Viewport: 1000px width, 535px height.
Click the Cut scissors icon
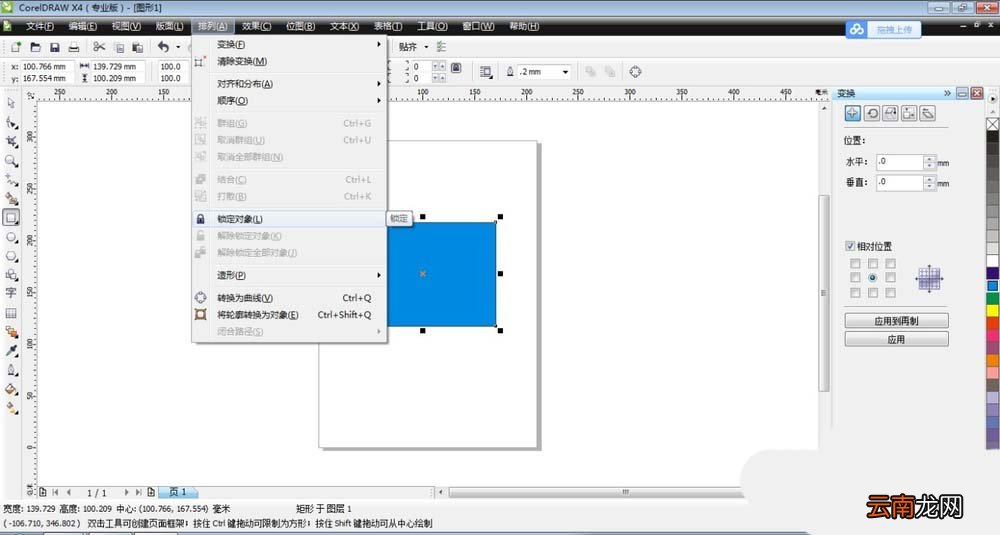pos(99,47)
